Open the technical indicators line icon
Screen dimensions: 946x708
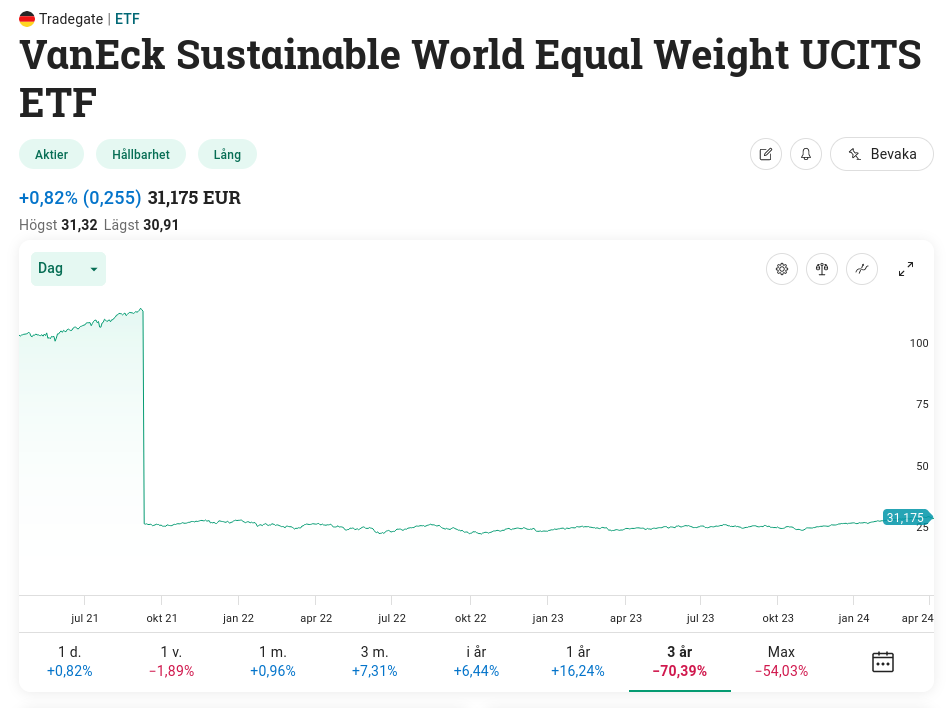coord(862,269)
